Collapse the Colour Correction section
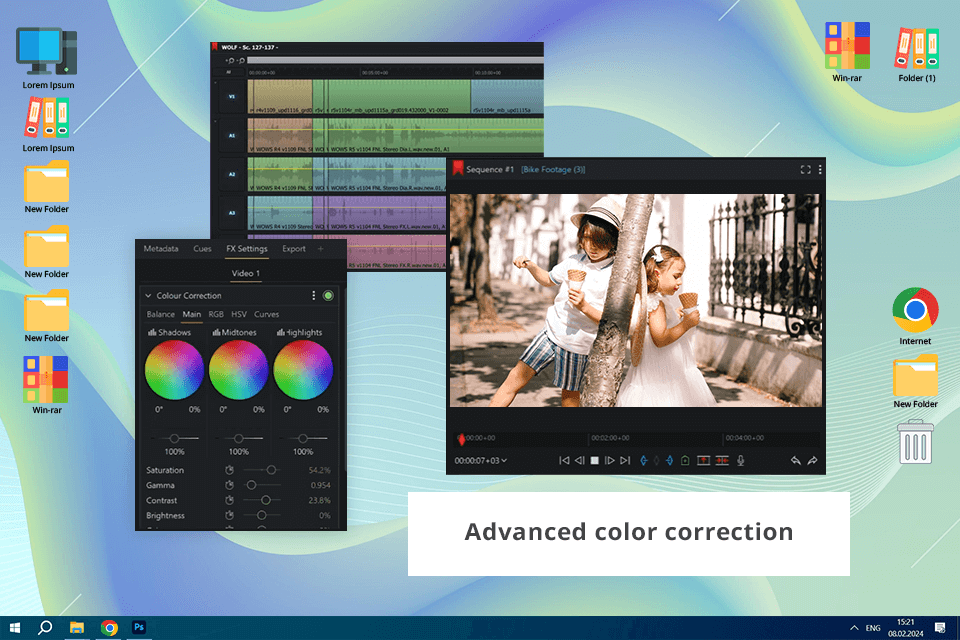This screenshot has height=640, width=960. (x=148, y=296)
